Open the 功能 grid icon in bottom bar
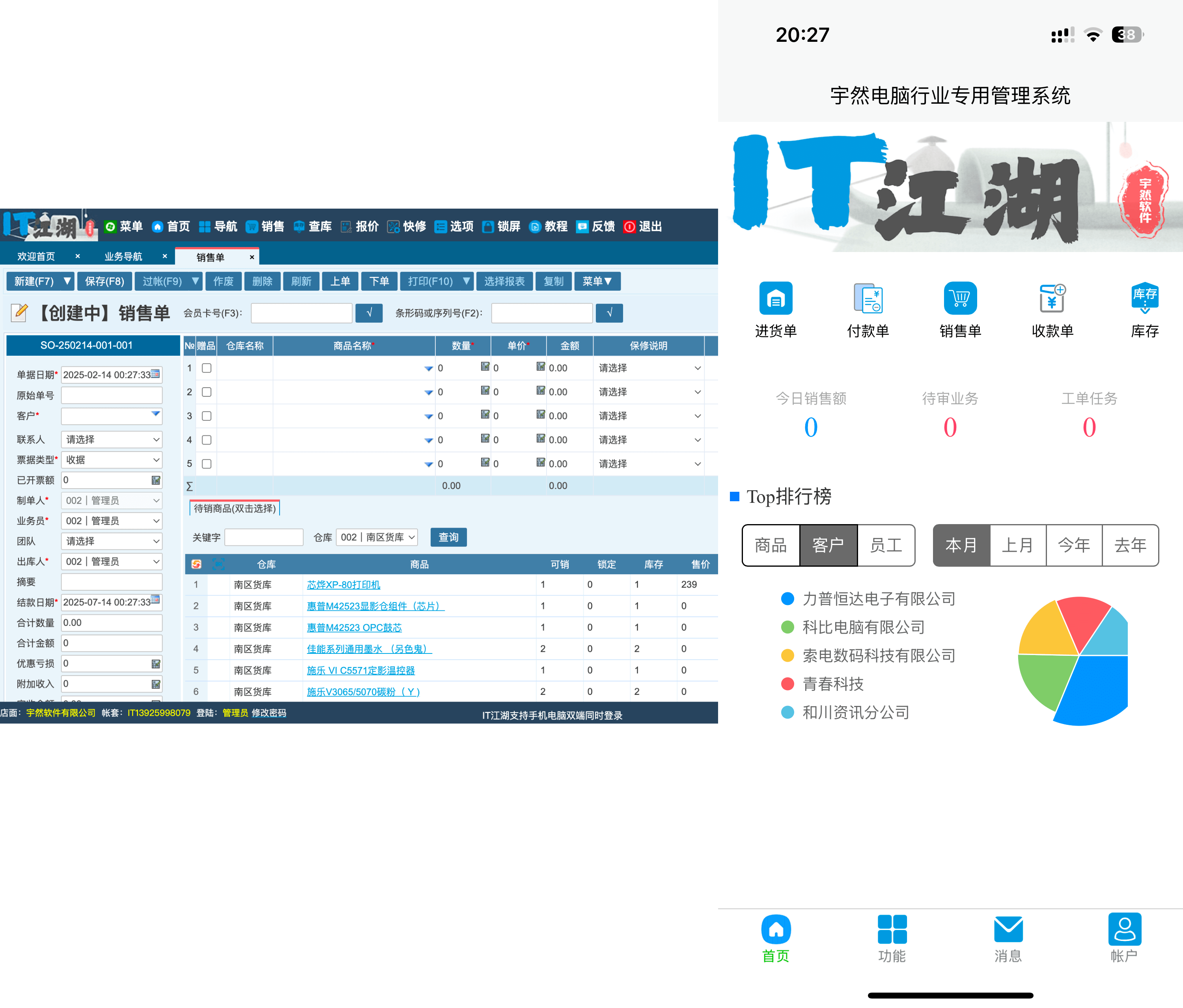 click(892, 929)
